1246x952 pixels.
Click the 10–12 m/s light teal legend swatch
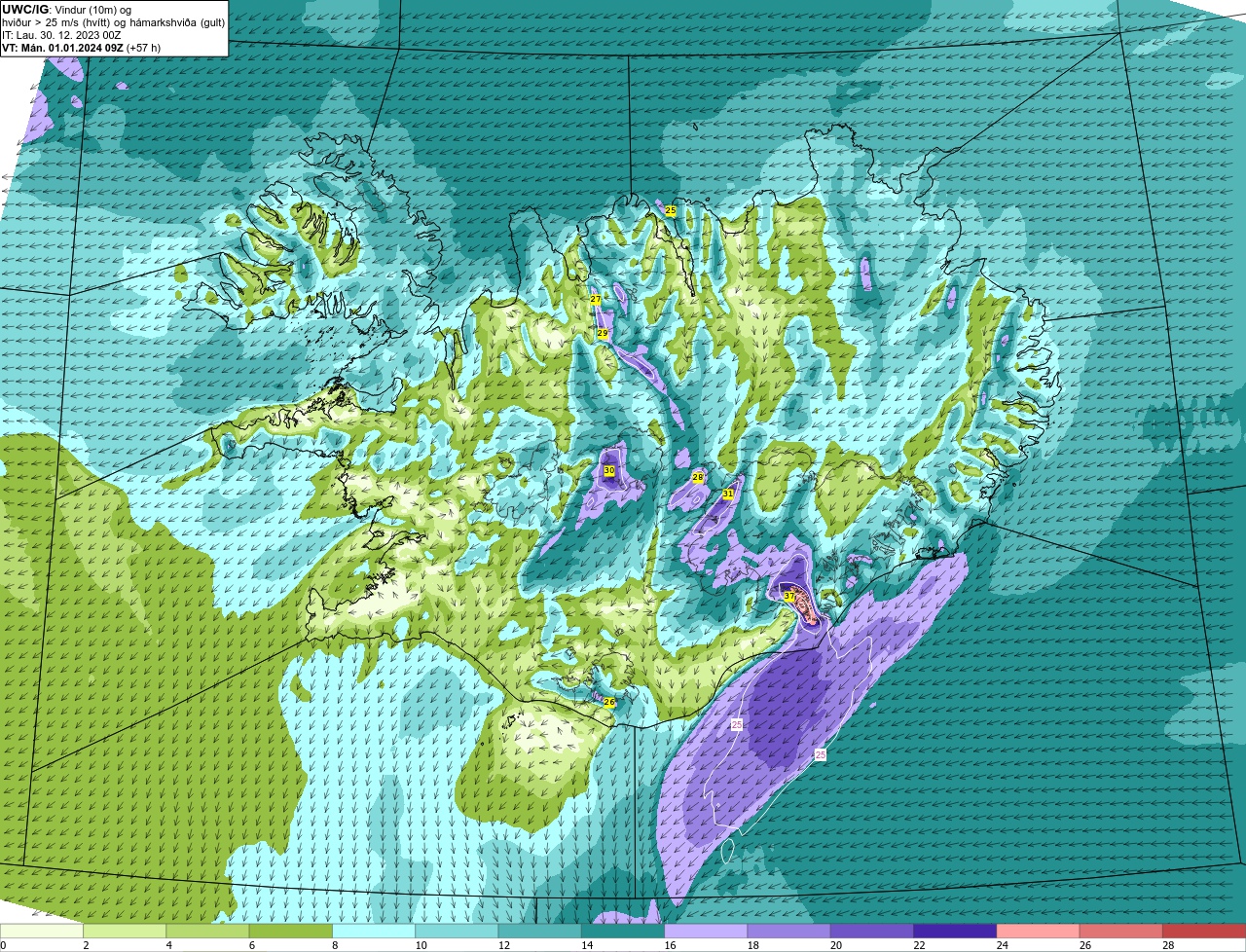pos(457,931)
